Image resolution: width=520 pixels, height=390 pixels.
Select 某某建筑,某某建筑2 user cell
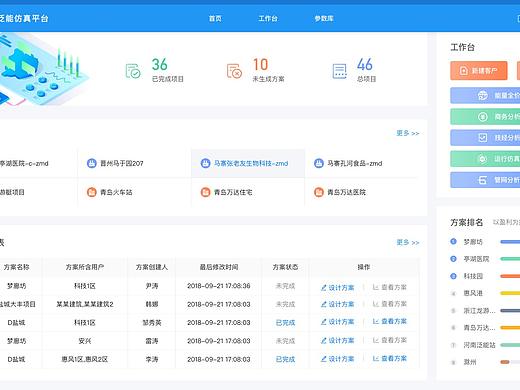[85, 304]
